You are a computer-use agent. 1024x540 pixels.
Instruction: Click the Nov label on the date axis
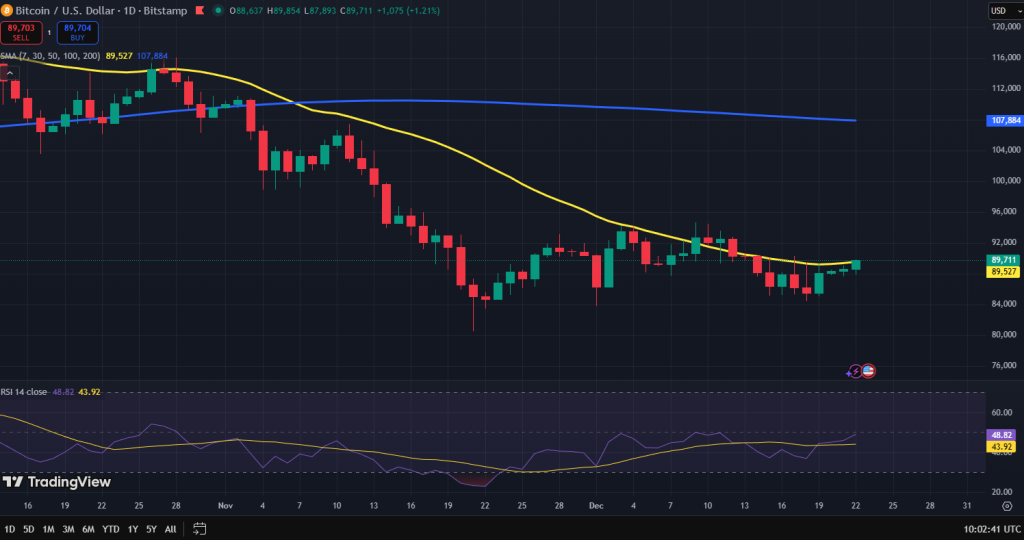point(225,506)
